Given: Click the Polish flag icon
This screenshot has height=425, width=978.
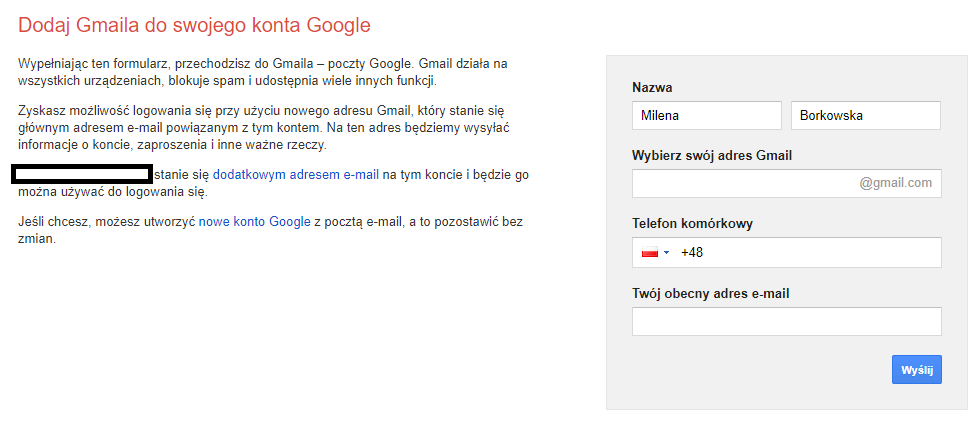Looking at the screenshot, I should [x=649, y=253].
